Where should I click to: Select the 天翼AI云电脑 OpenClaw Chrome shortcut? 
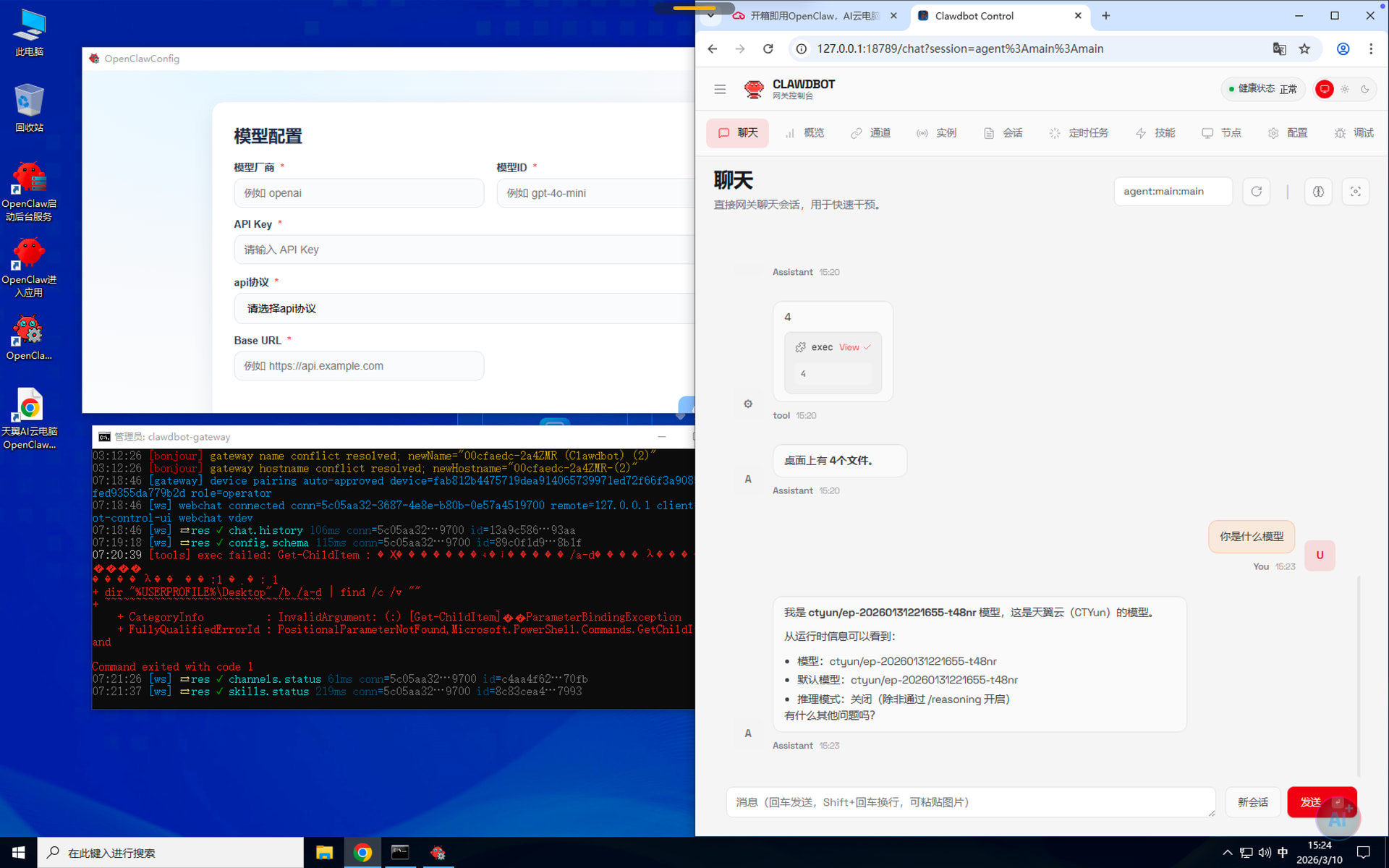(x=29, y=420)
